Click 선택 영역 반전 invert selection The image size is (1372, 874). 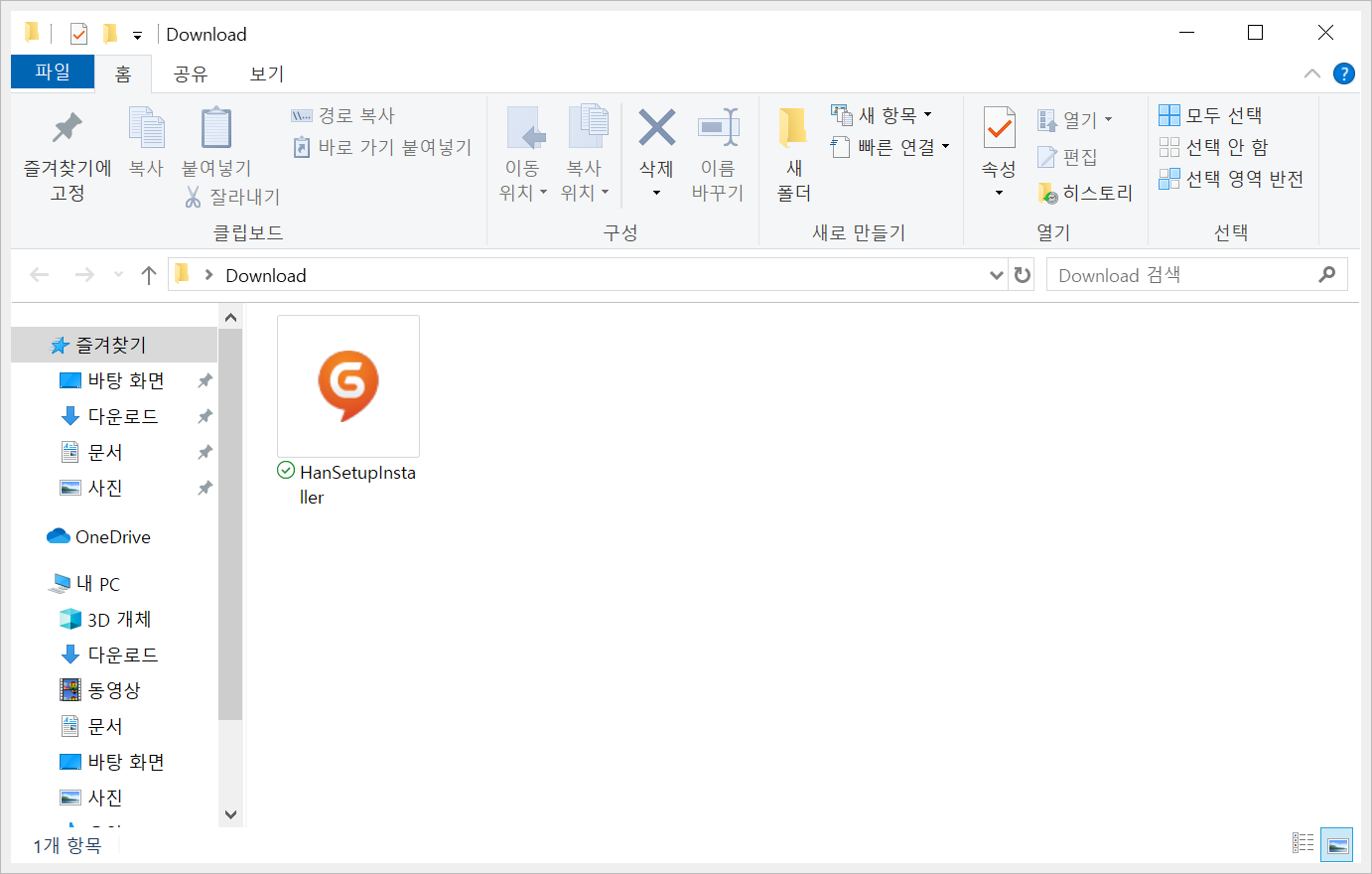pos(1231,179)
